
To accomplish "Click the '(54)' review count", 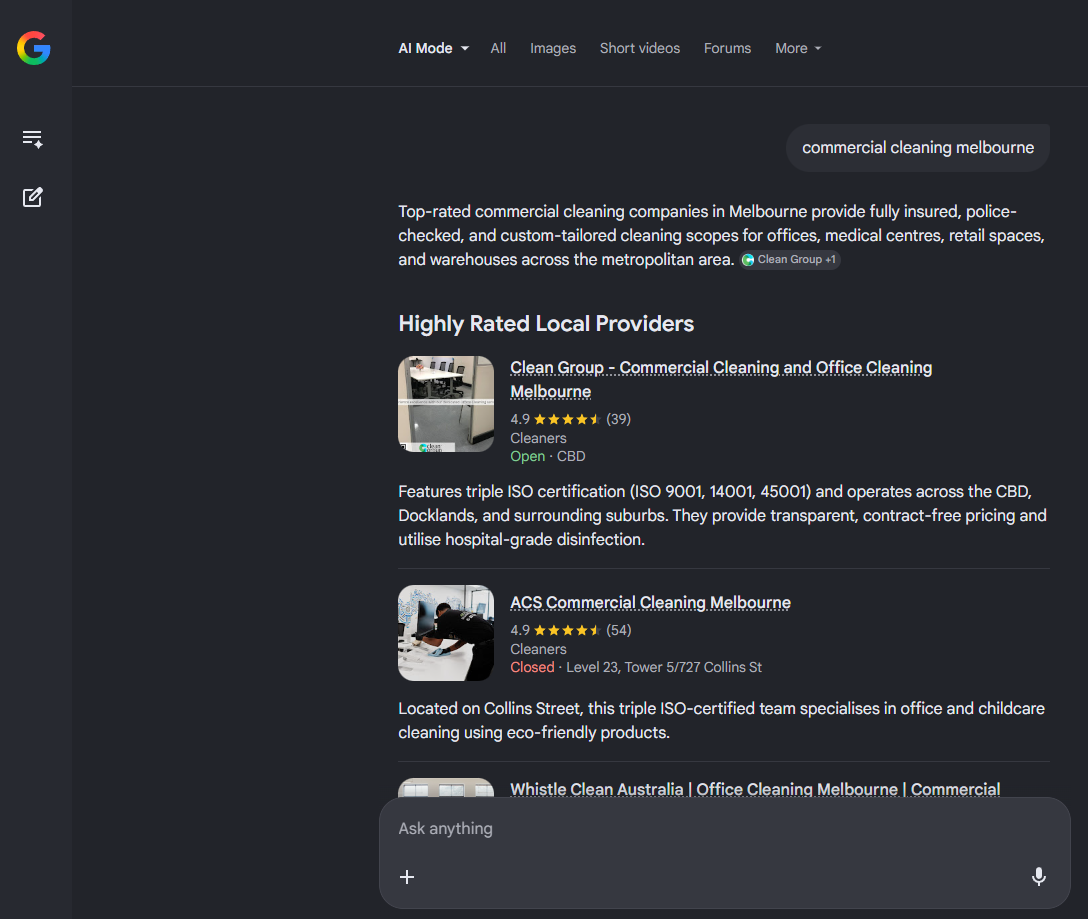I will 618,630.
